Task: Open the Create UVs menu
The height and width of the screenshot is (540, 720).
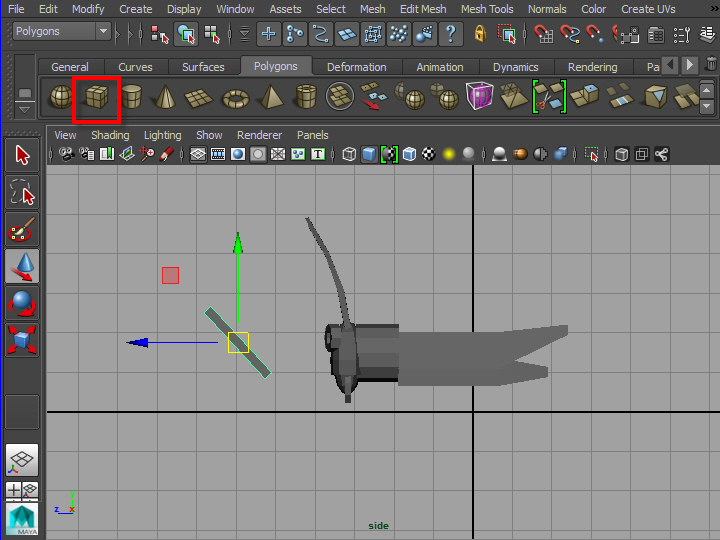Action: pos(648,9)
